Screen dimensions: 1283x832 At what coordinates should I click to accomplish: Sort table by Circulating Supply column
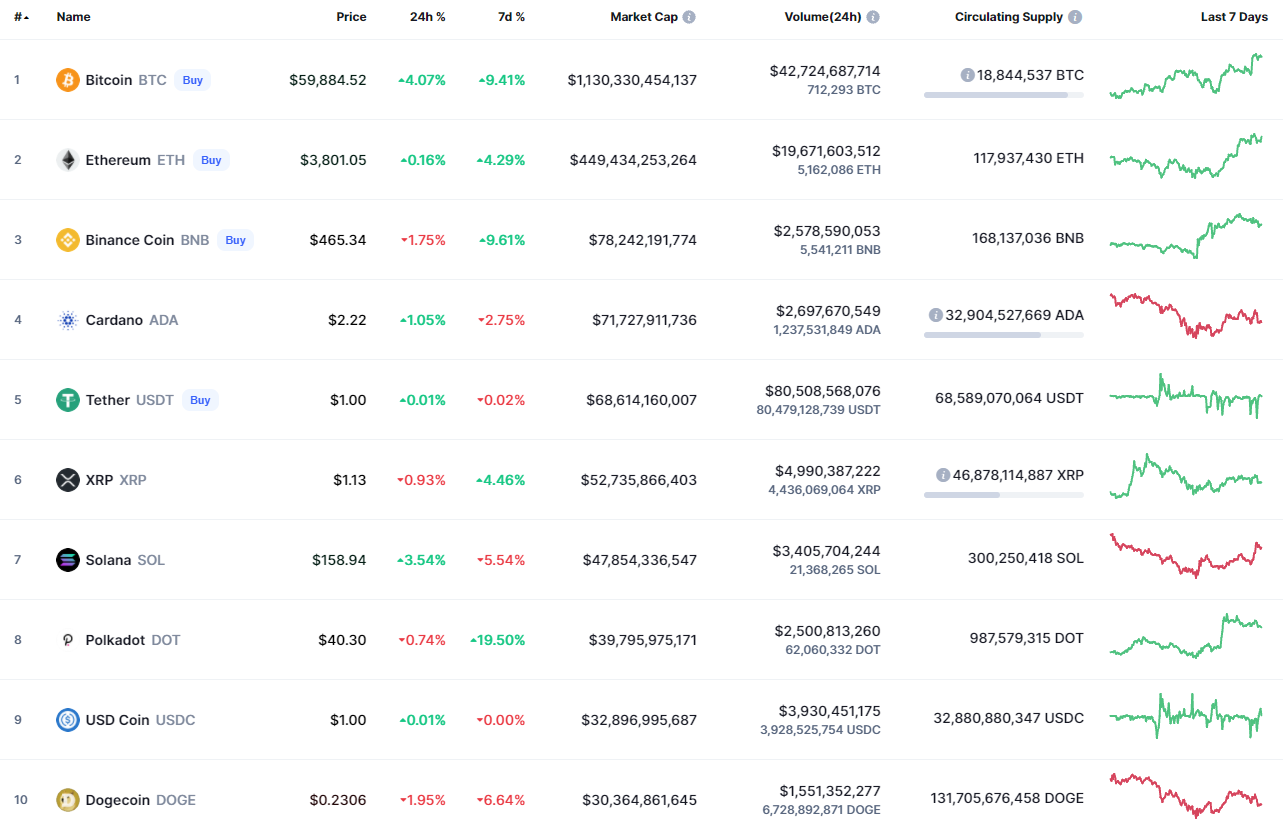[x=1009, y=17]
